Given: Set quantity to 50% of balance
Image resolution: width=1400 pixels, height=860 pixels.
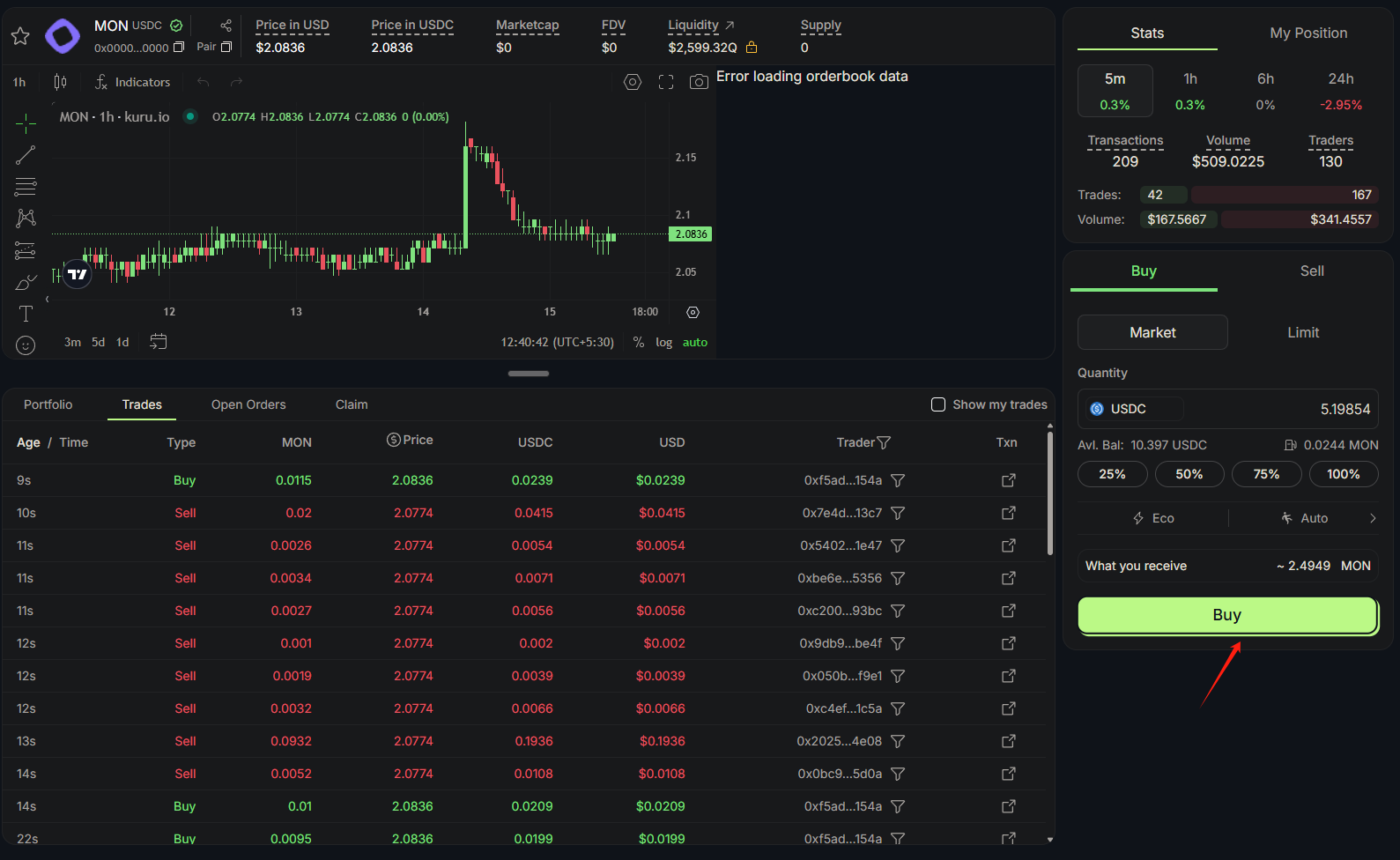Looking at the screenshot, I should [x=1189, y=474].
